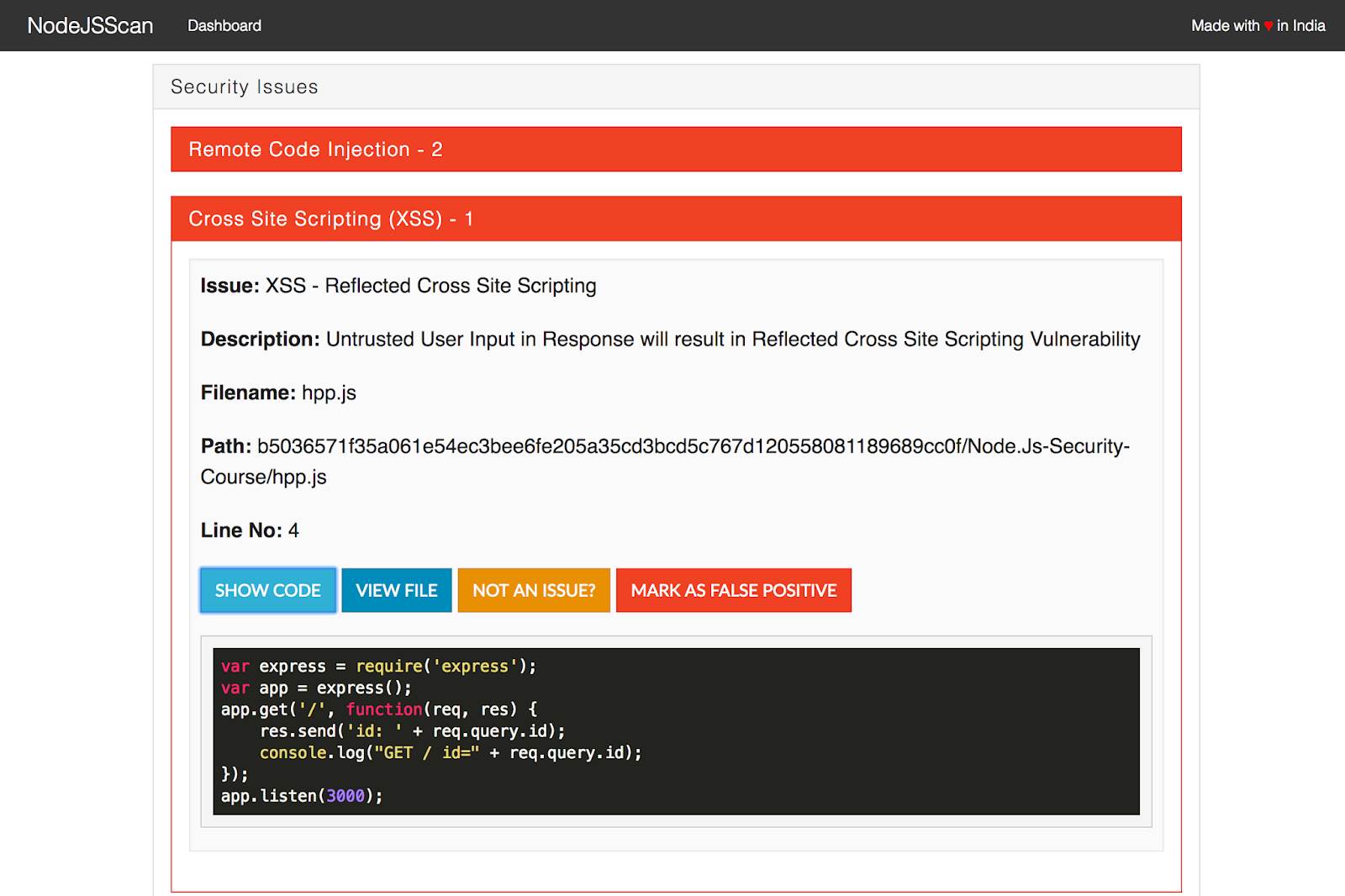This screenshot has height=896, width=1345.
Task: Click the SHOW CODE button
Action: point(267,590)
